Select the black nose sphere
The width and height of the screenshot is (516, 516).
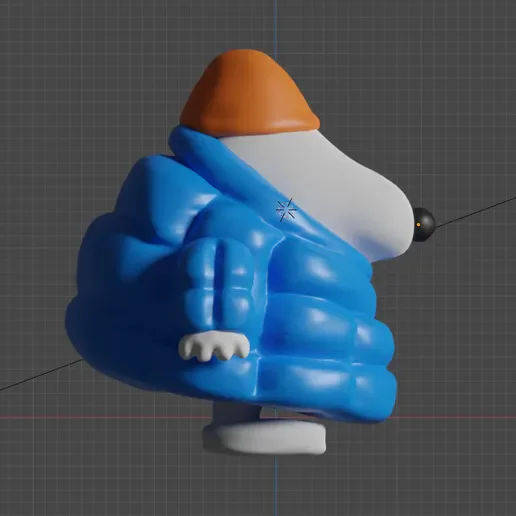(424, 224)
